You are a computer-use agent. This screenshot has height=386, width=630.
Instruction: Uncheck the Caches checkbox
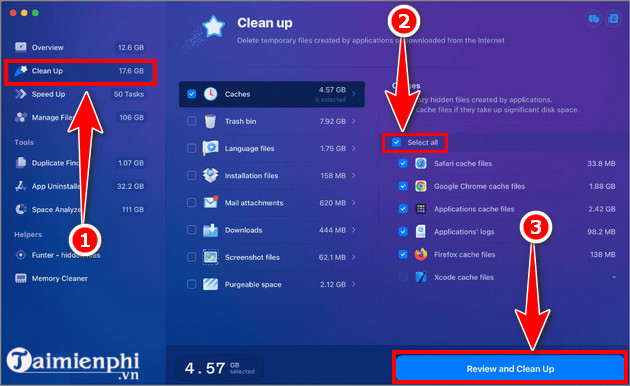192,94
